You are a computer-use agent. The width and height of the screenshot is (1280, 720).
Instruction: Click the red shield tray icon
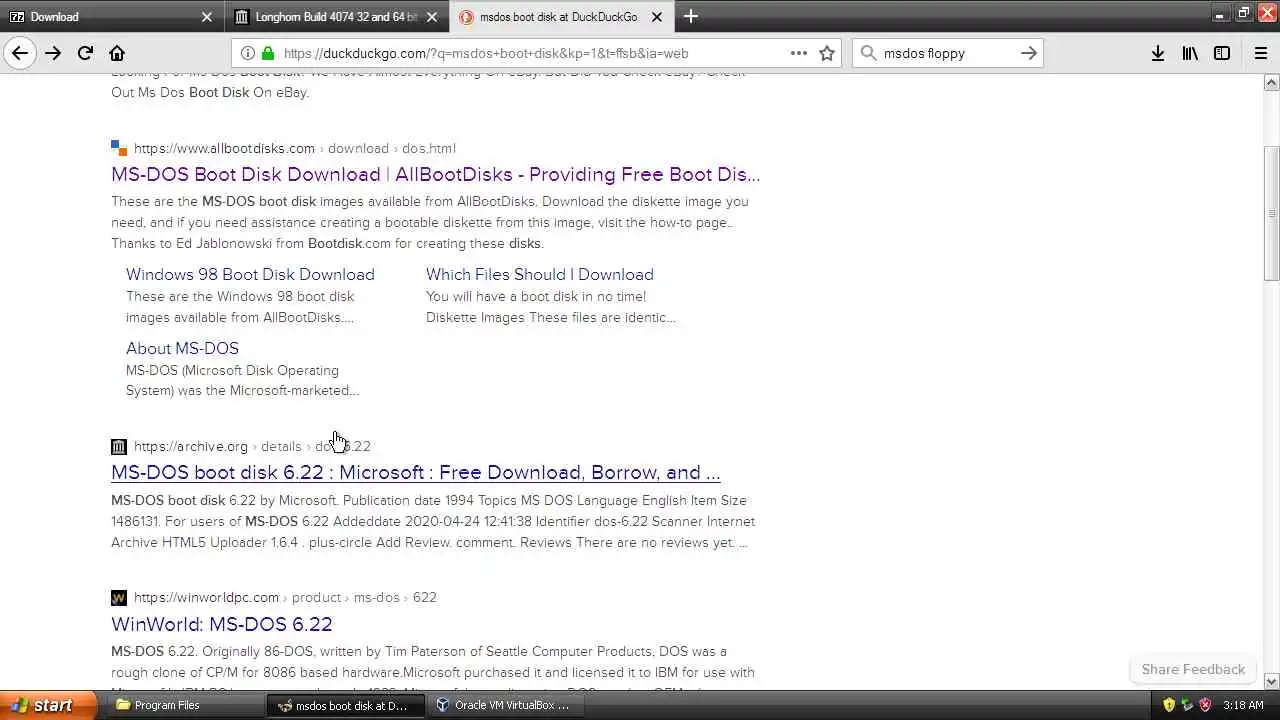tap(1205, 705)
